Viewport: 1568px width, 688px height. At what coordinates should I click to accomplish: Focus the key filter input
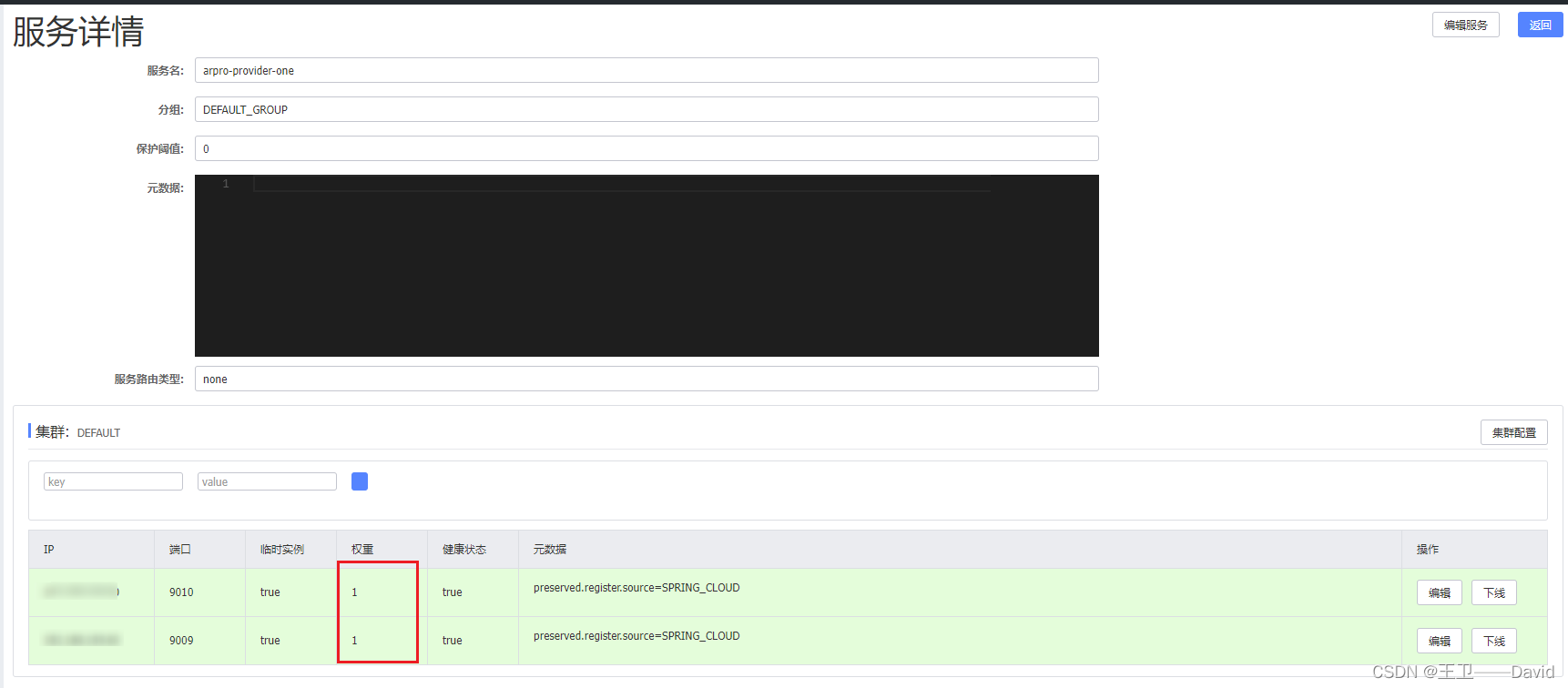(x=113, y=482)
